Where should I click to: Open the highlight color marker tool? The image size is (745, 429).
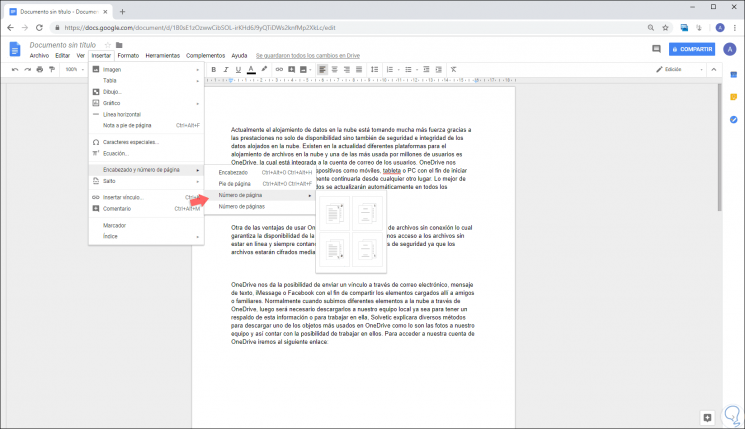click(x=264, y=69)
